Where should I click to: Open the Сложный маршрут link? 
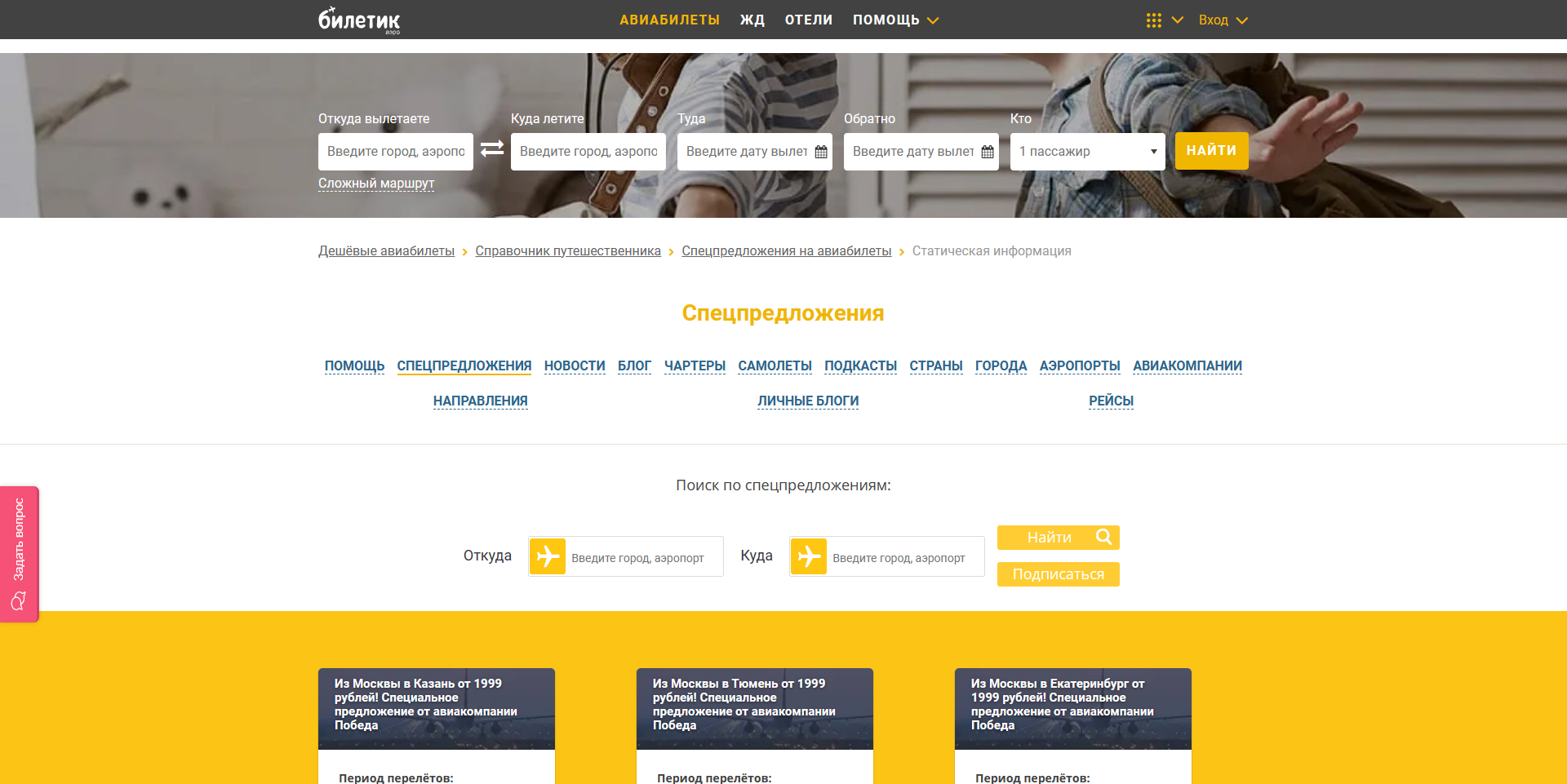pos(375,184)
